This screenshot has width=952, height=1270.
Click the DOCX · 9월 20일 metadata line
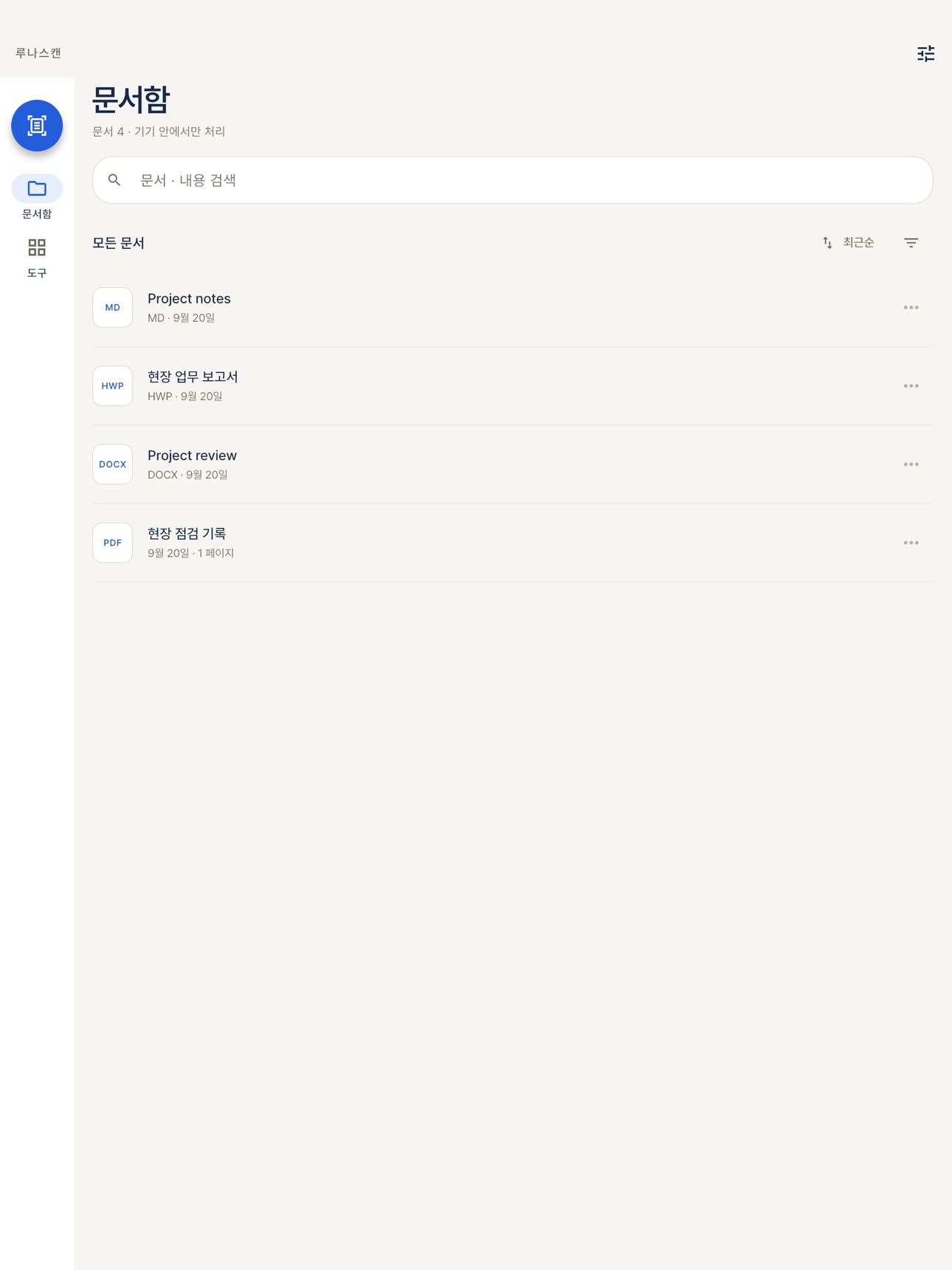pyautogui.click(x=187, y=475)
